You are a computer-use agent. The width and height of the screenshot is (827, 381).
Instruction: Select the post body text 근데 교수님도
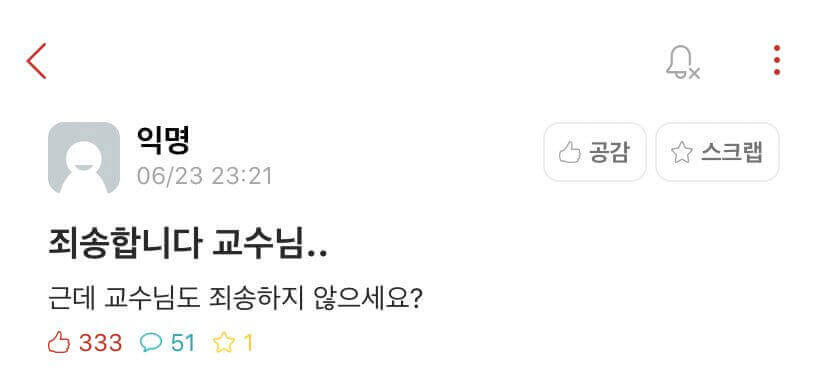point(124,299)
